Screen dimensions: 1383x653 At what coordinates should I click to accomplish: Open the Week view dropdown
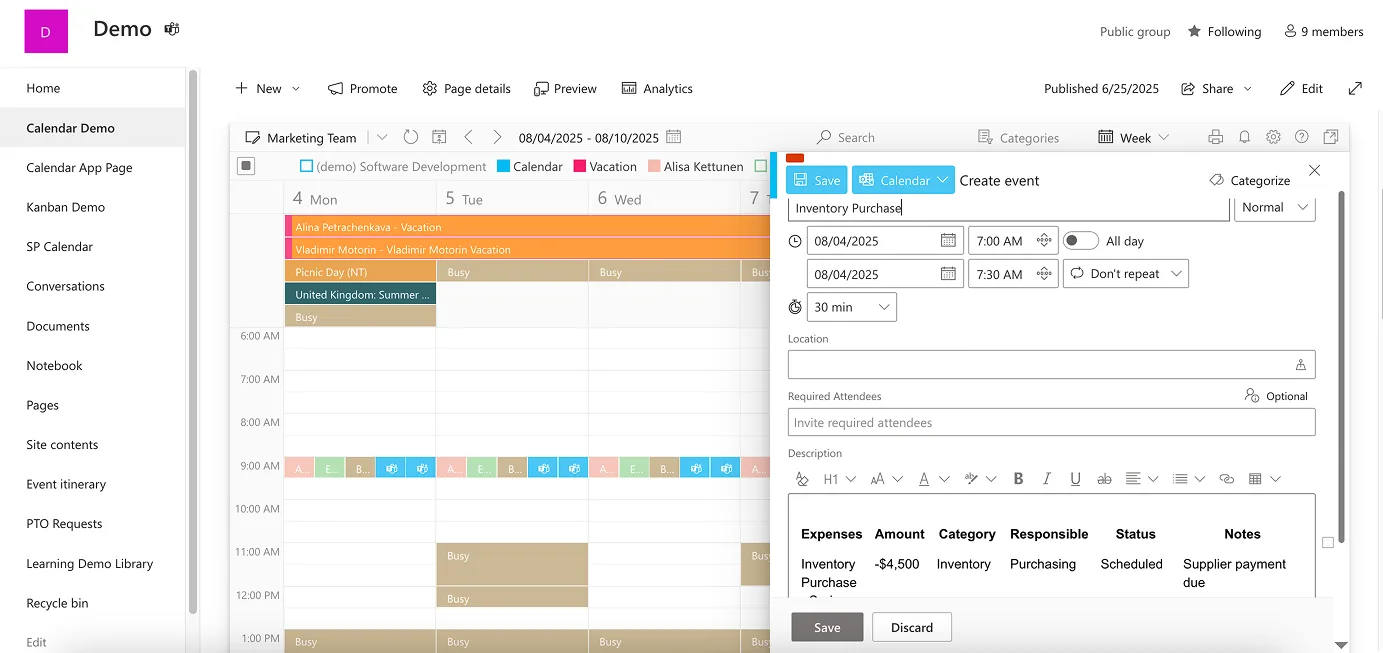[1133, 137]
